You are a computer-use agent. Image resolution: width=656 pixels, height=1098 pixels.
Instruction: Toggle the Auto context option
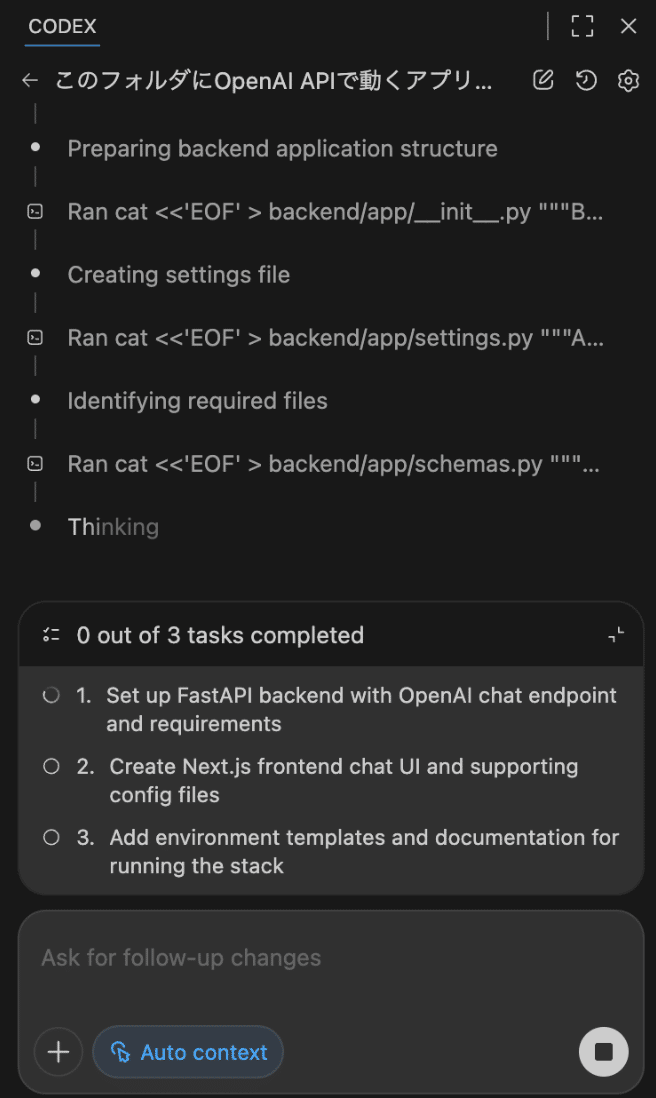click(187, 1052)
